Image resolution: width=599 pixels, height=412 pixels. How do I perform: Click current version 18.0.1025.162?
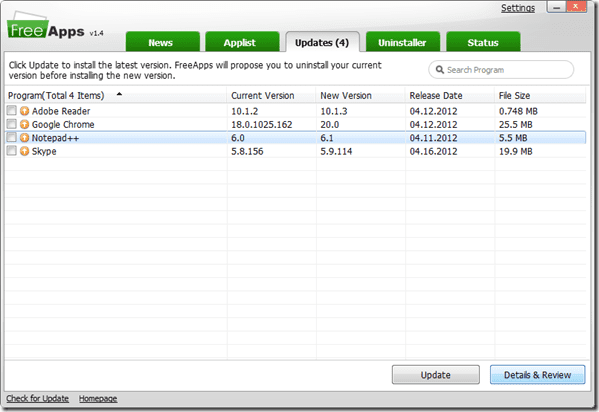[262, 125]
